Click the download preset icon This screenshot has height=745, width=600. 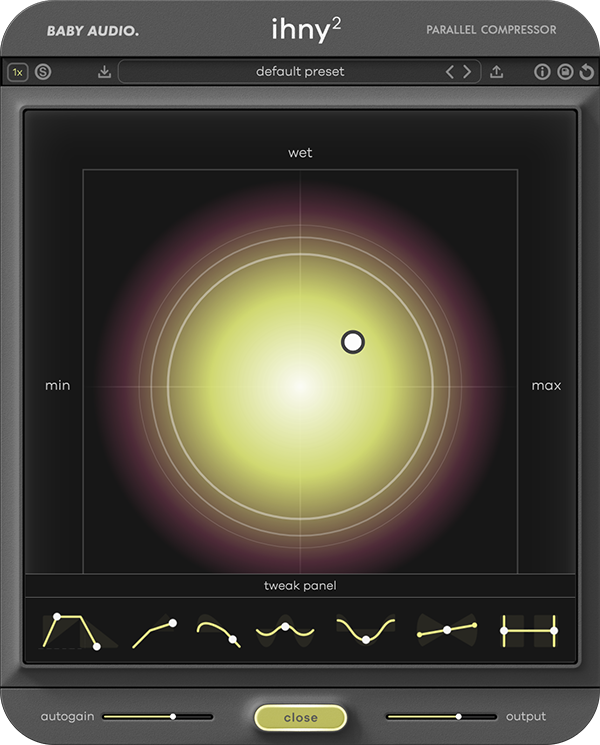pyautogui.click(x=104, y=72)
